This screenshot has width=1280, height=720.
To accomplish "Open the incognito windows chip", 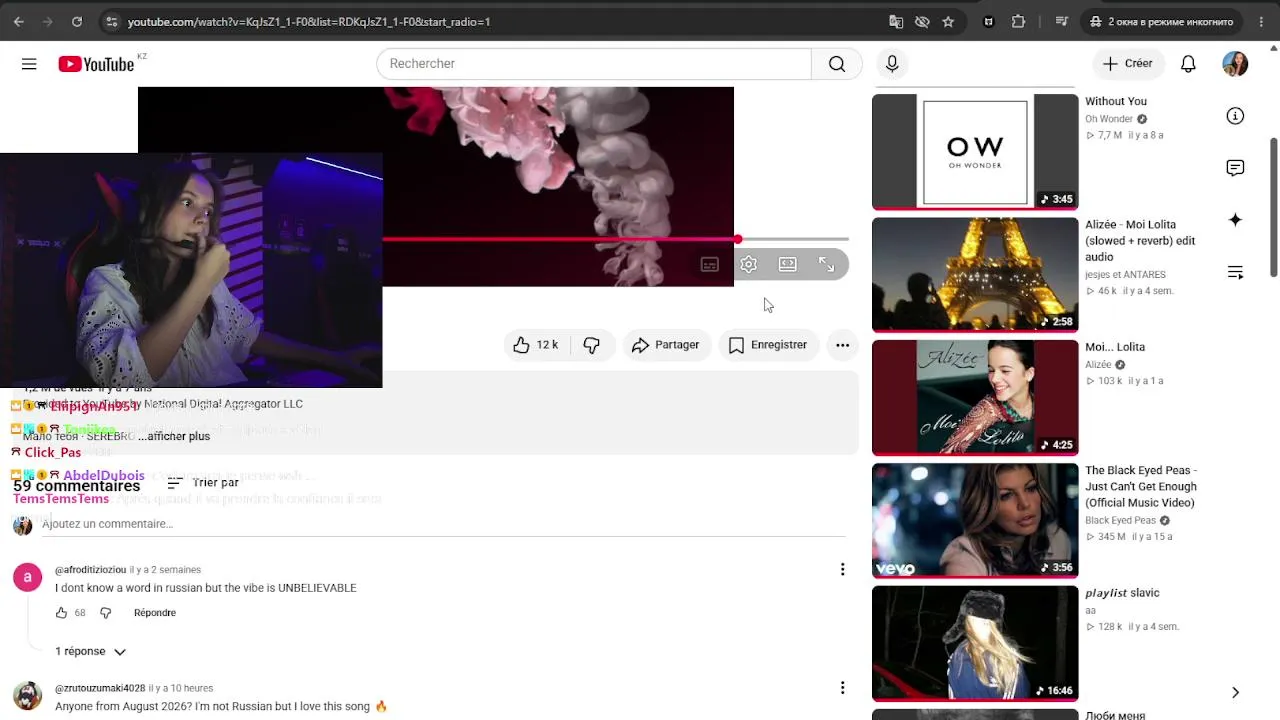I will coord(1161,21).
